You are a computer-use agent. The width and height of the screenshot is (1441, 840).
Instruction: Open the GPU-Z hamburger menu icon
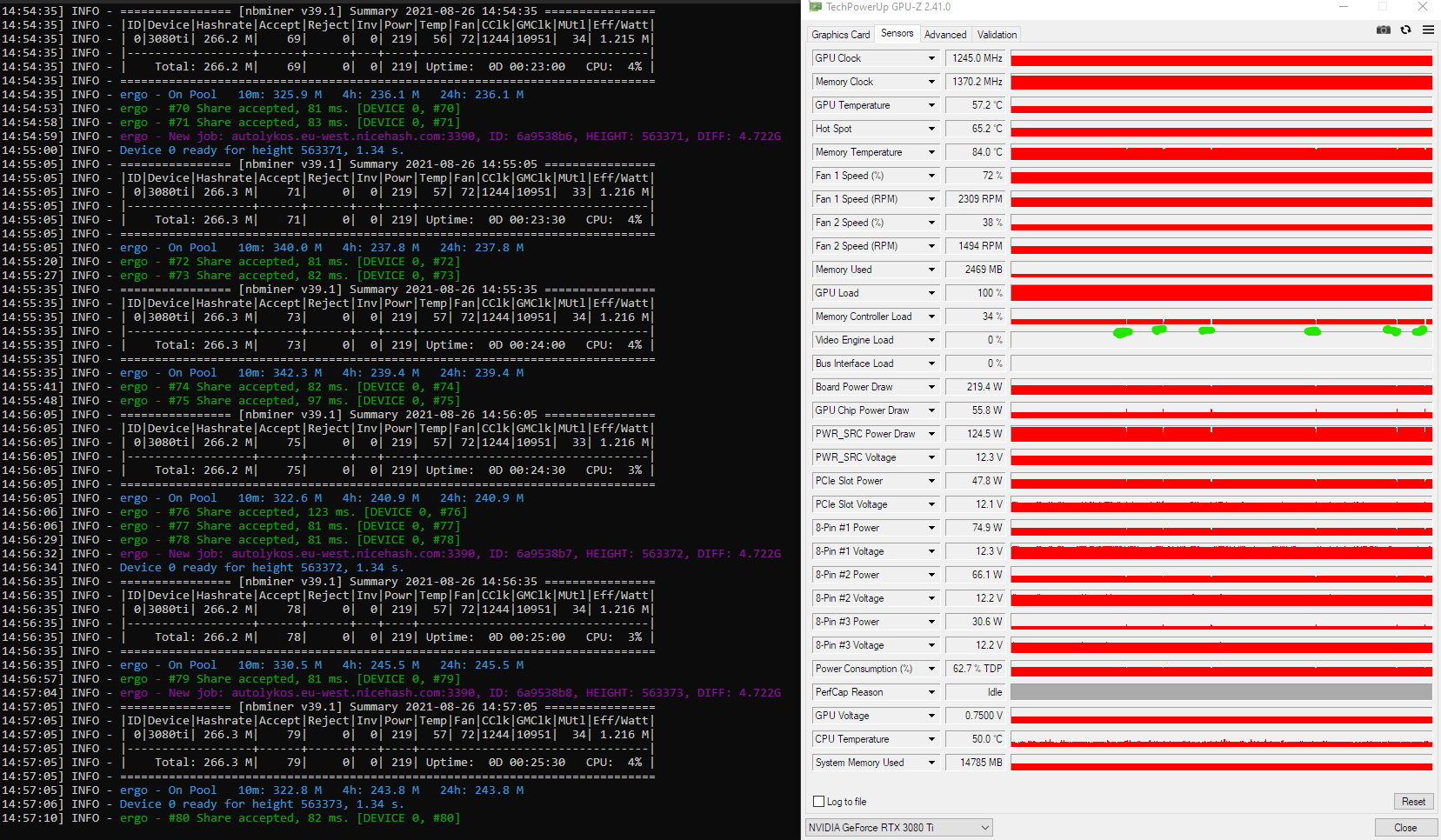click(x=1428, y=30)
